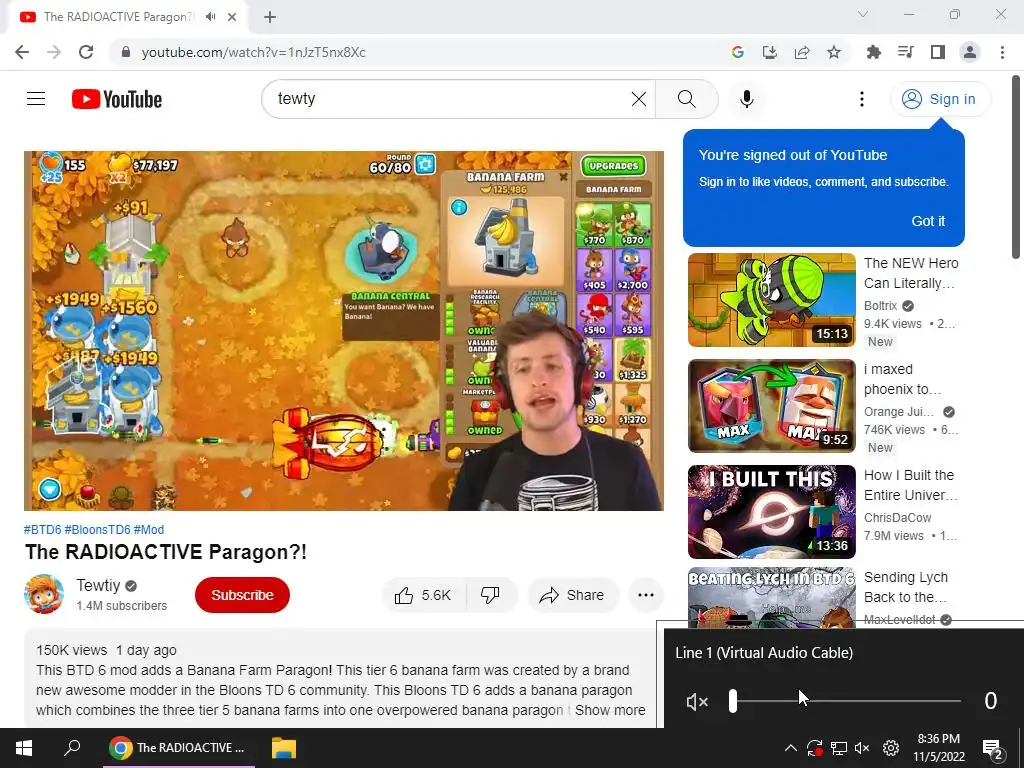
Task: Open Windows taskbar search
Action: [72, 748]
